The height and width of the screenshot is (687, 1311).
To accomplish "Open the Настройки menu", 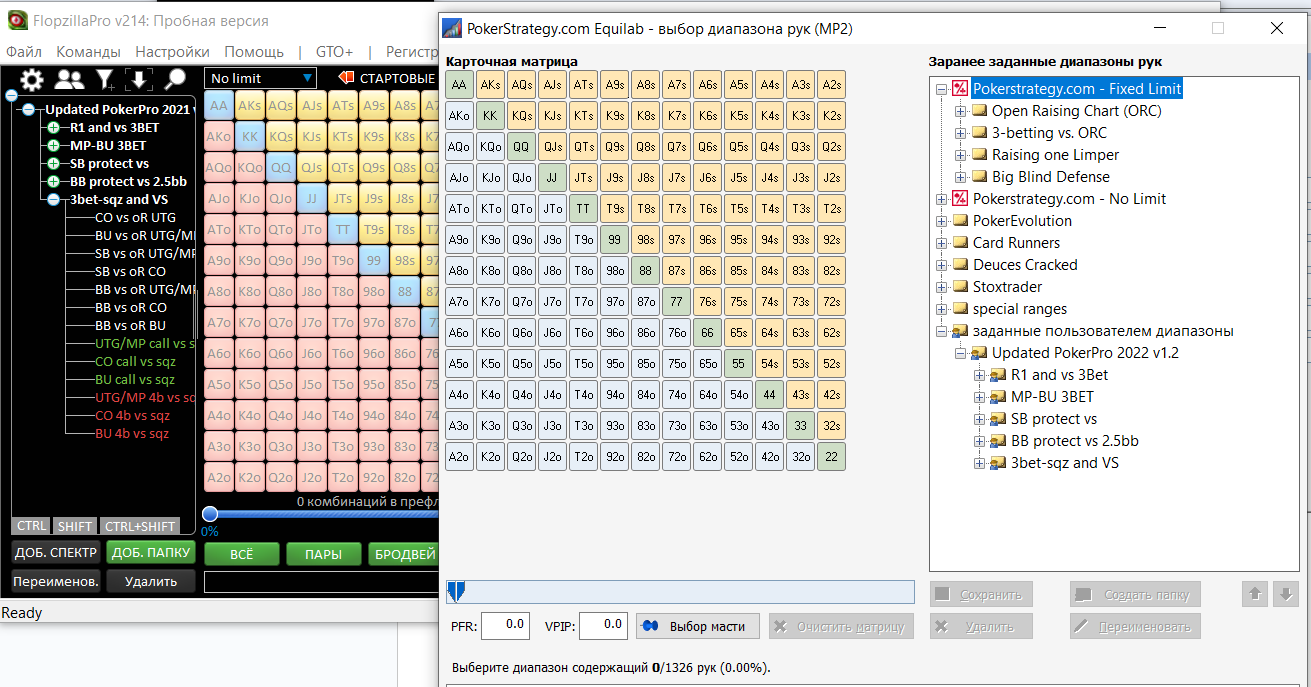I will click(172, 52).
